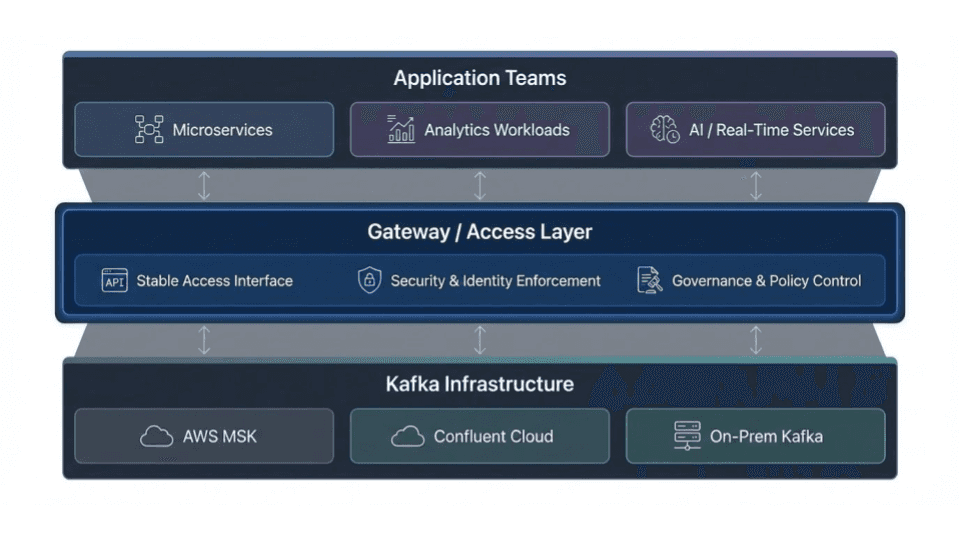
Task: Click the Security & Identity Enforcement text
Action: pos(496,281)
